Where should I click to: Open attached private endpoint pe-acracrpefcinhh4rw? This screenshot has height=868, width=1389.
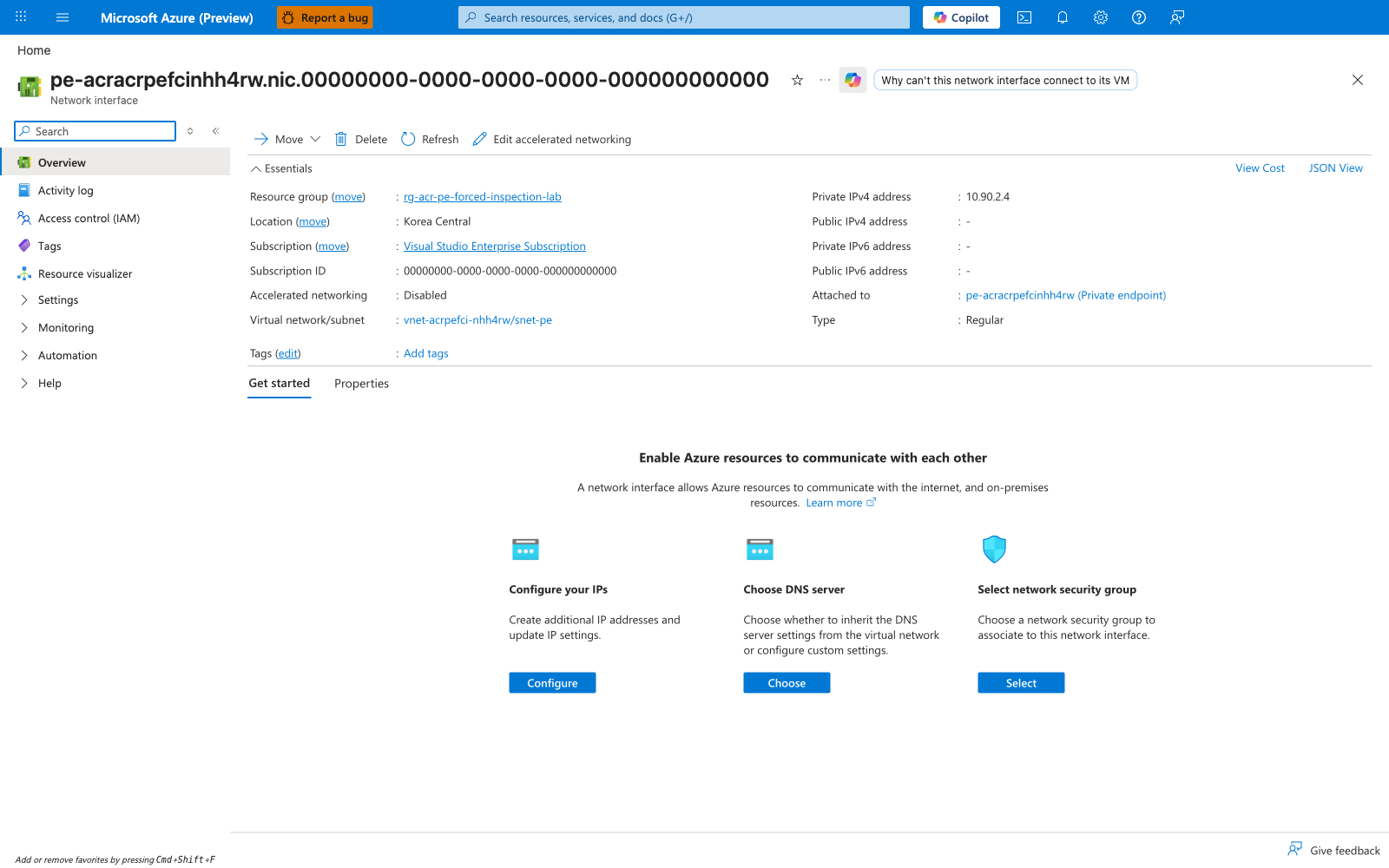pos(1066,295)
